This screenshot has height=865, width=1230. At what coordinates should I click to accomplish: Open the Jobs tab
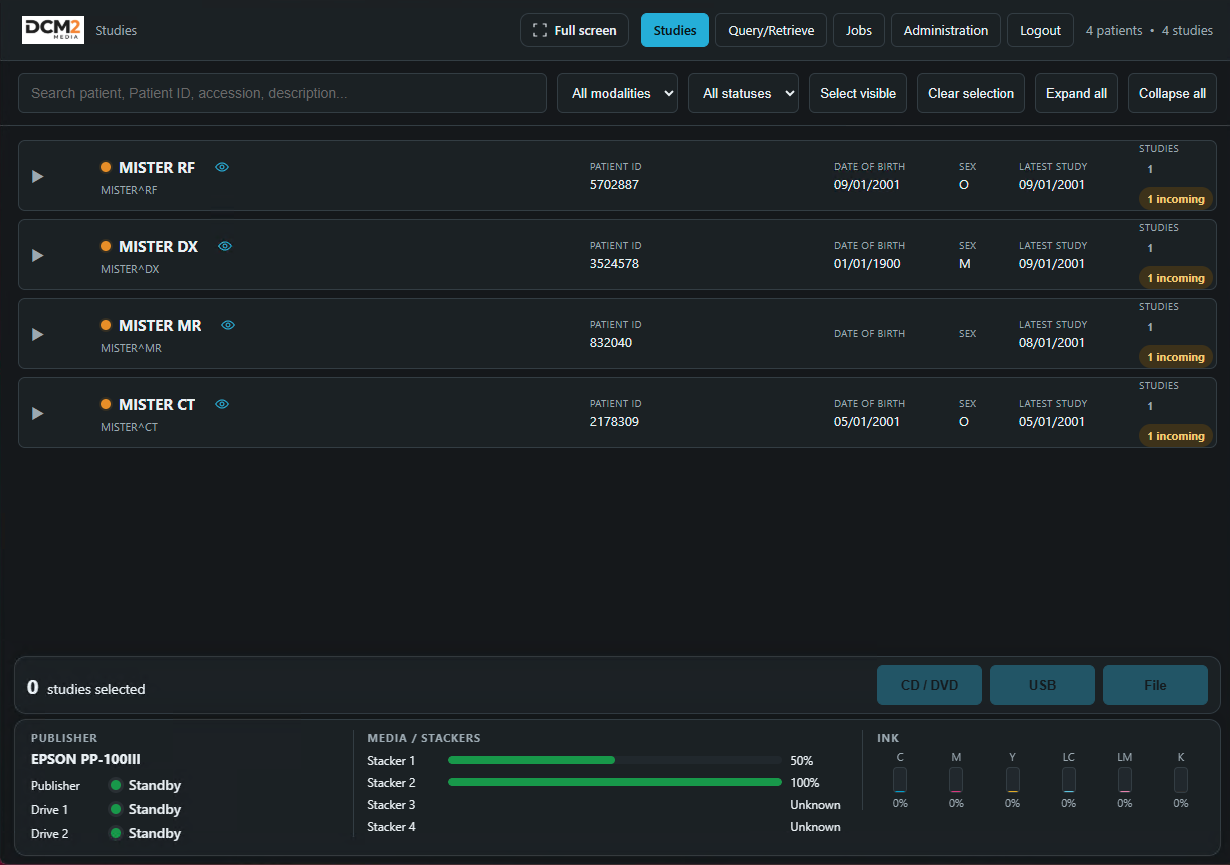(x=859, y=30)
